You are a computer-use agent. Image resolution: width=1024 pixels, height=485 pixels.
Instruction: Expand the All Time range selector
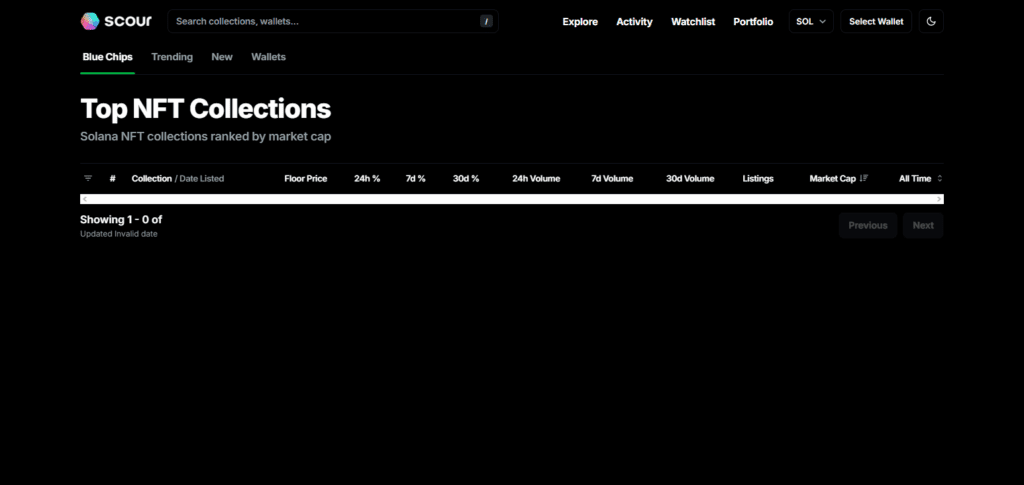[x=920, y=178]
